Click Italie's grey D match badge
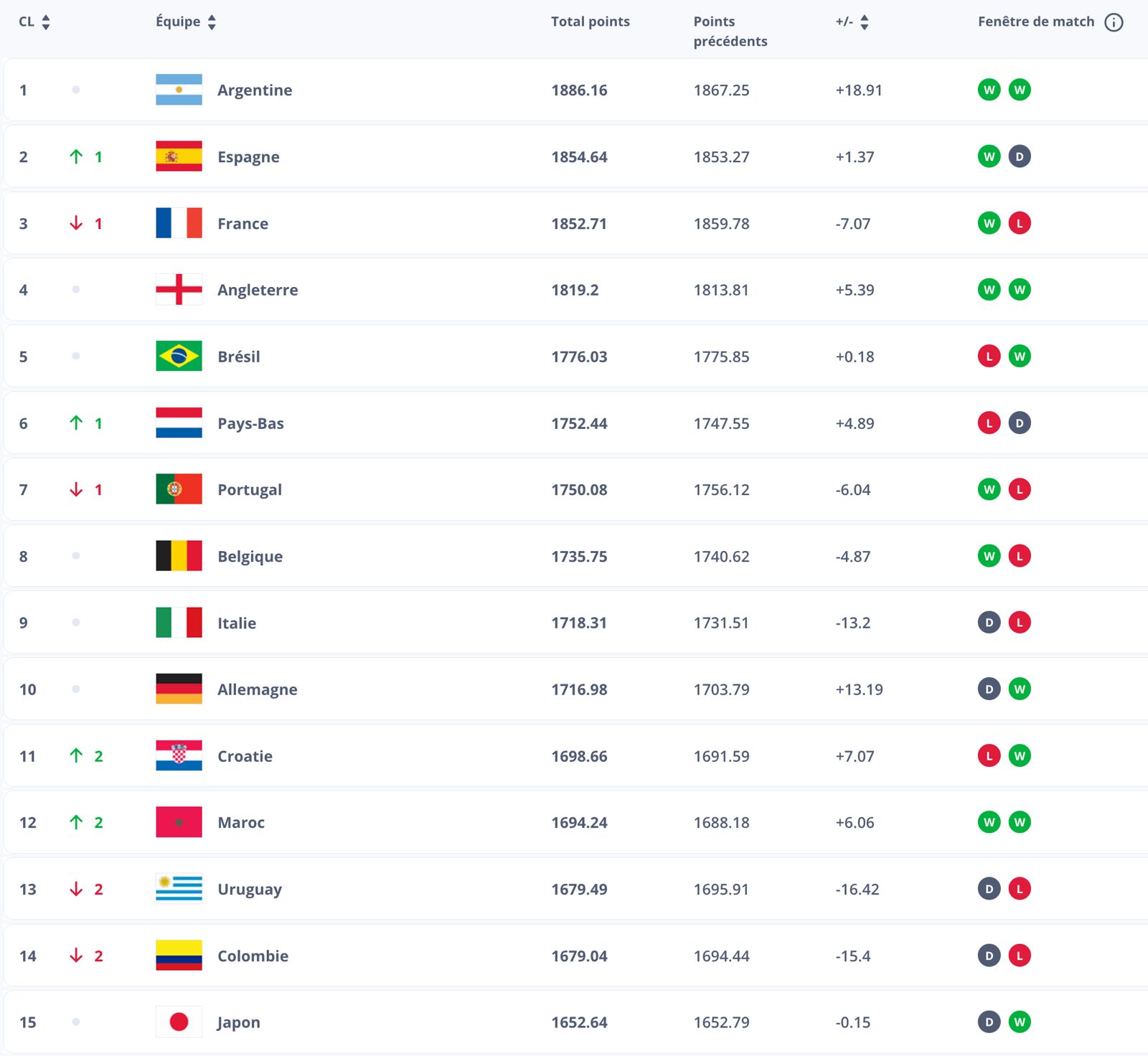Viewport: 1148px width, 1056px height. (x=989, y=622)
